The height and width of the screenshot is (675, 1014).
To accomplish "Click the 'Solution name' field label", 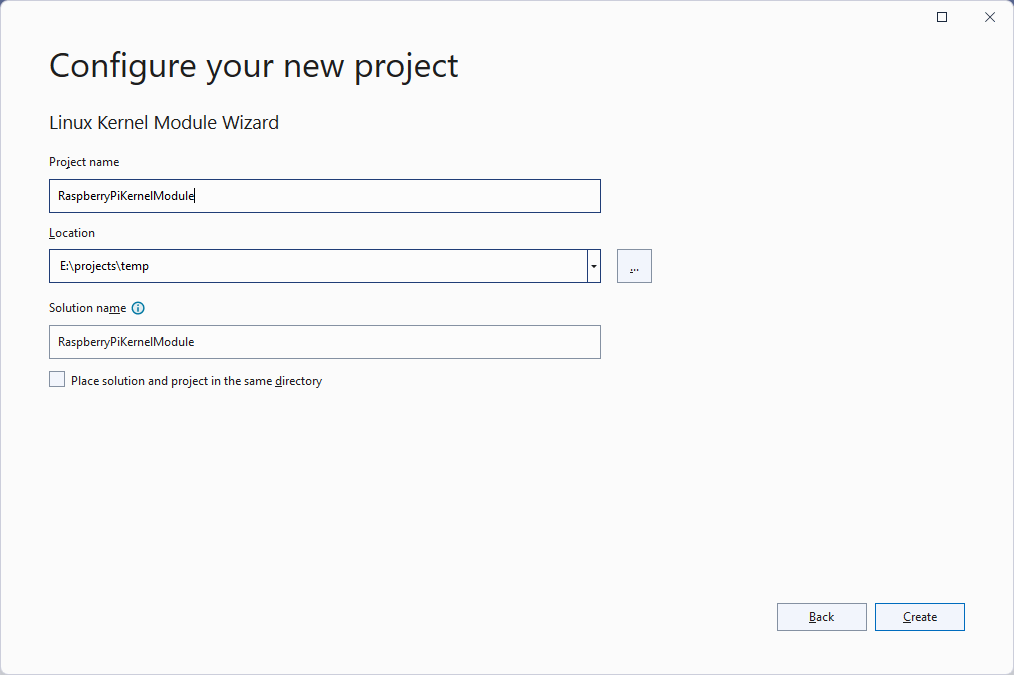I will 87,309.
